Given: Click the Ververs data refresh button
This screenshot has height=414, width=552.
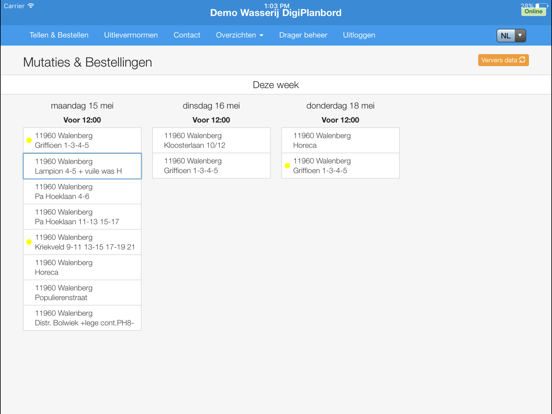Looking at the screenshot, I should click(x=503, y=60).
